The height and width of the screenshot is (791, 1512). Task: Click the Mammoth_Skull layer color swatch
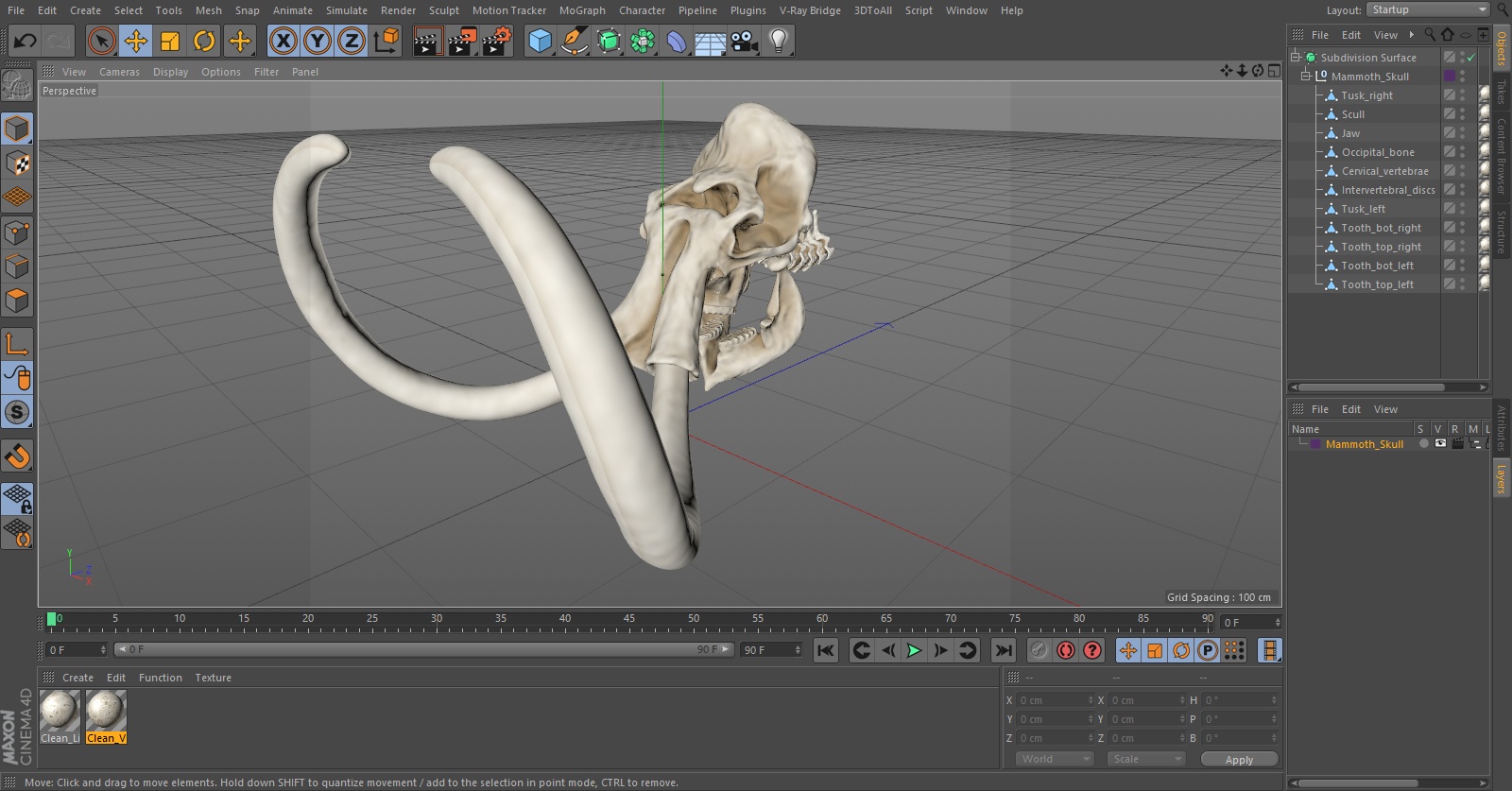pyautogui.click(x=1314, y=444)
